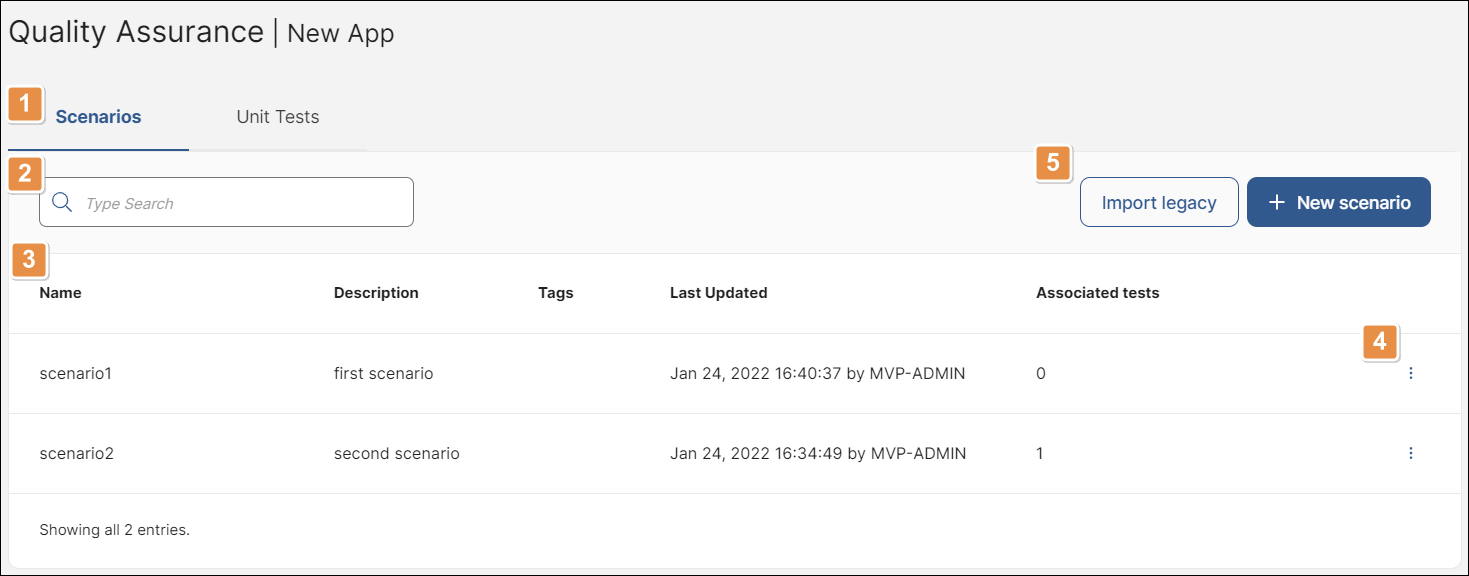Open the three-dot menu for scenario2
Image resolution: width=1469 pixels, height=576 pixels.
pos(1411,453)
